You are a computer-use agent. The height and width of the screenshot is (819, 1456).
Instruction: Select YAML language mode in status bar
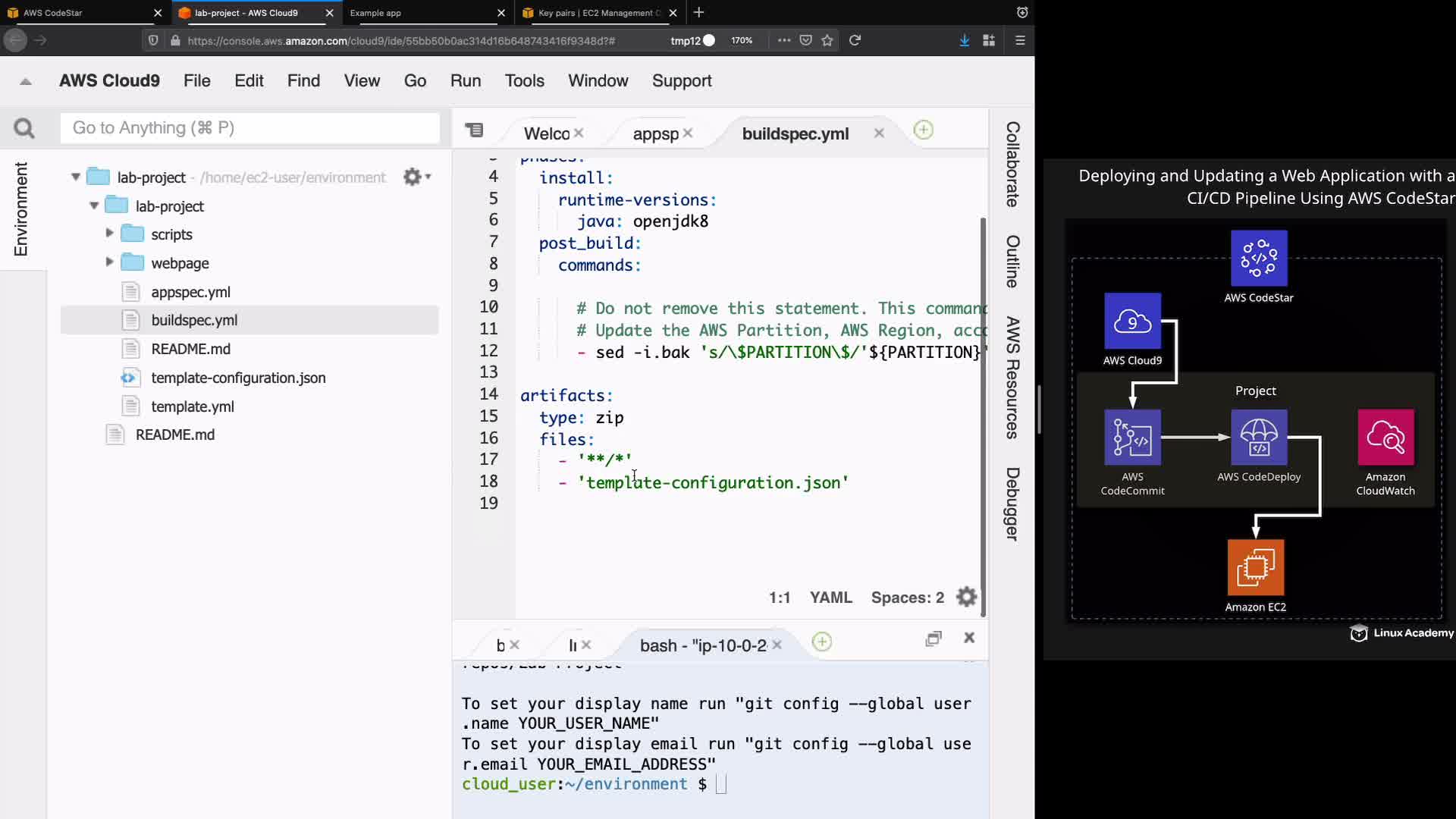coord(830,598)
